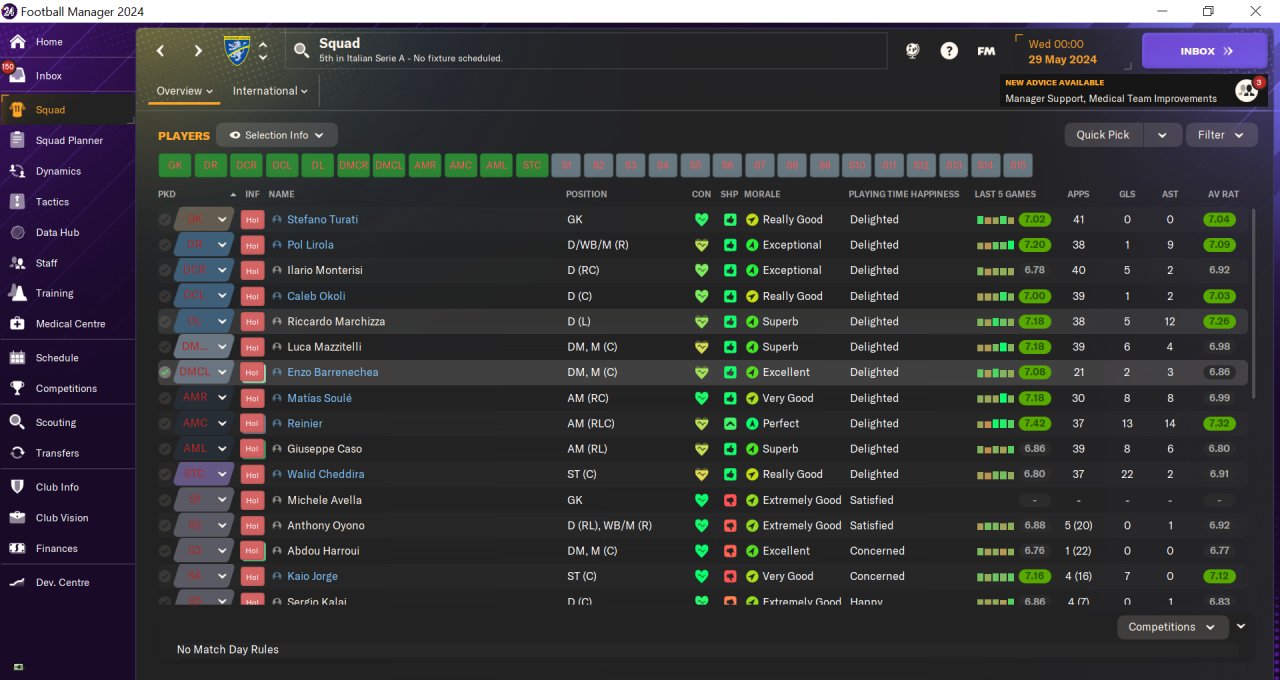Open the Quick Pick arrow dropdown
The image size is (1280, 680).
click(1162, 135)
